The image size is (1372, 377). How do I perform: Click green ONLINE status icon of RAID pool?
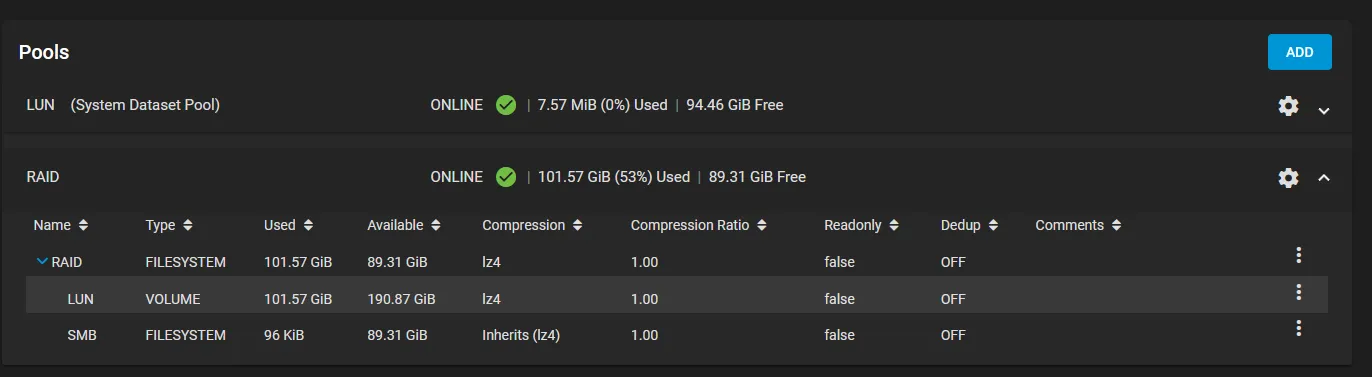[x=506, y=177]
